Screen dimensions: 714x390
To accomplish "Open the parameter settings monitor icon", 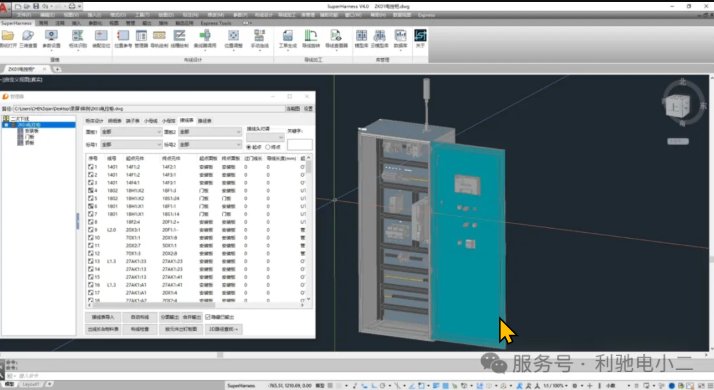I will (51, 36).
